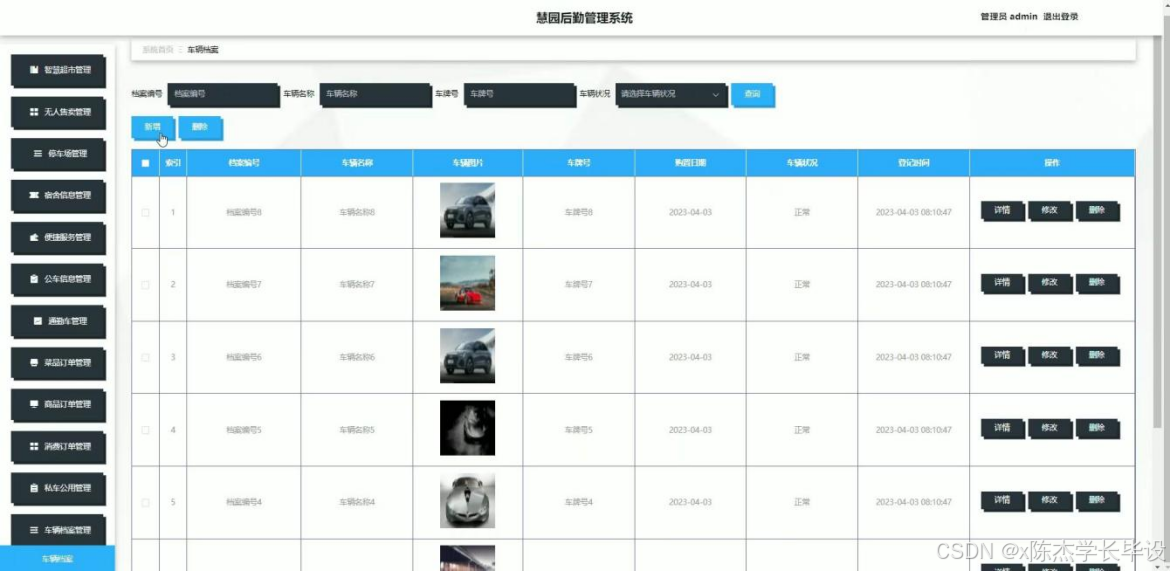Click 修改 for 档案编号6 row
This screenshot has width=1170, height=571.
tap(1050, 356)
